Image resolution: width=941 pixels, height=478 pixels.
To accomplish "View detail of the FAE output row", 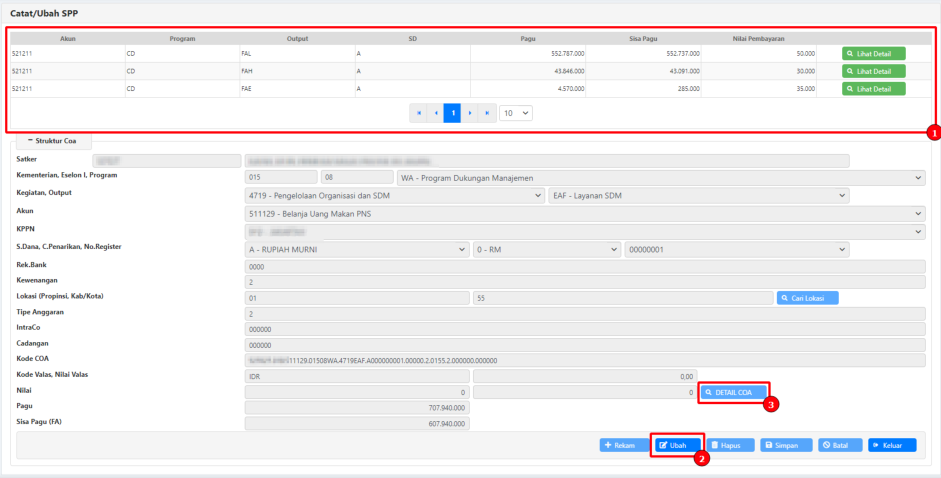I will tap(873, 89).
